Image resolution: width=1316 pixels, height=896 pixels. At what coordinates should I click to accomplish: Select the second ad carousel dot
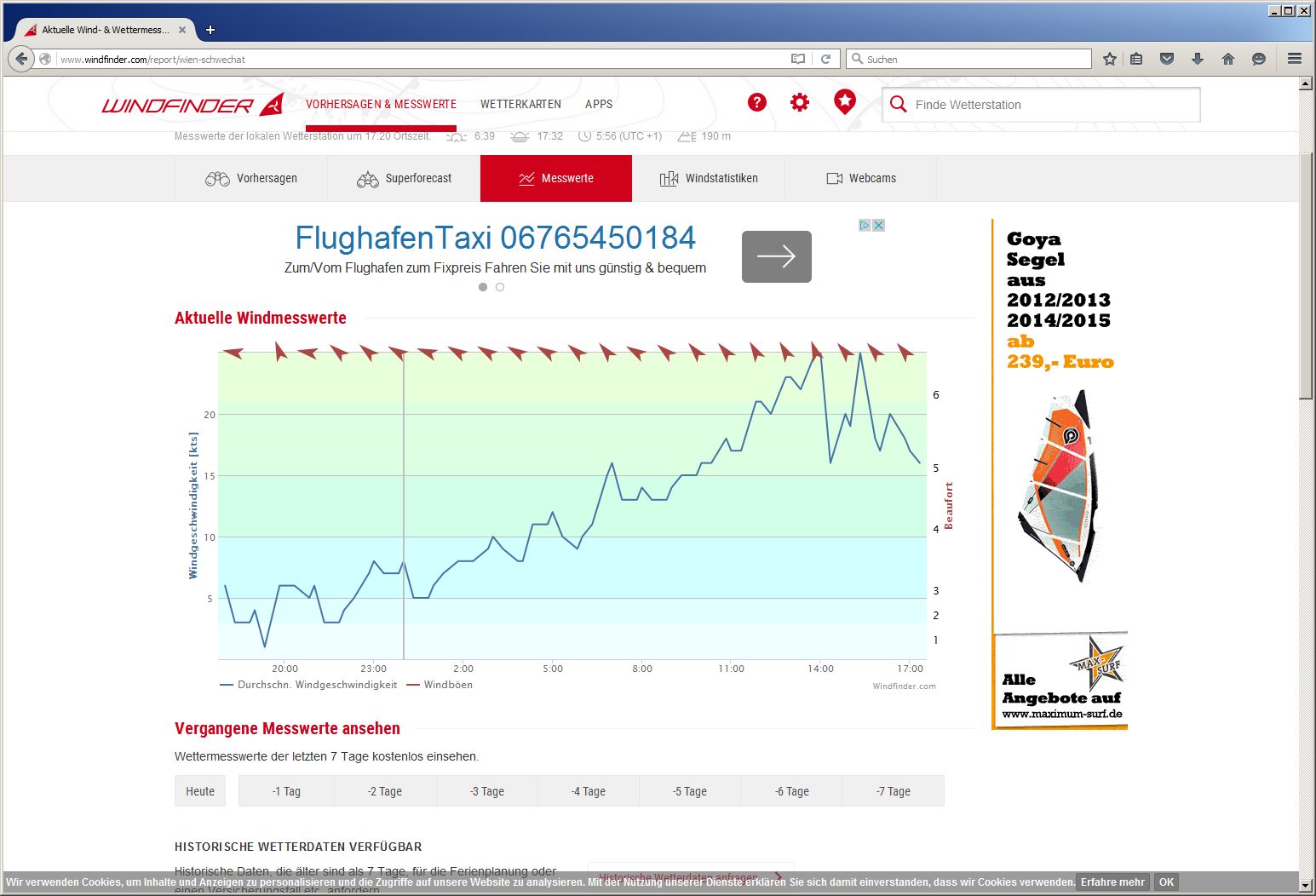pos(500,287)
